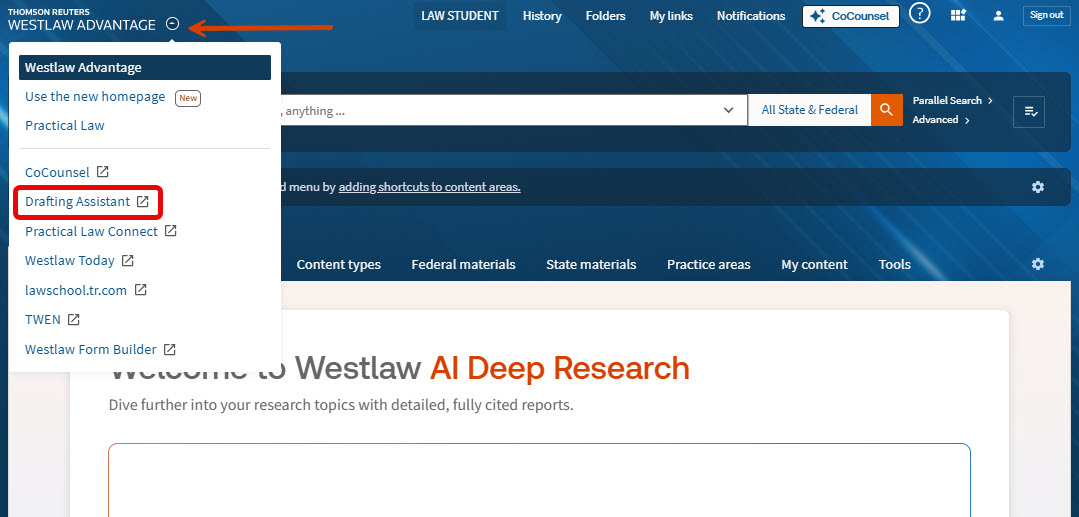Open the help question mark icon
This screenshot has height=517, width=1079.
tap(920, 15)
